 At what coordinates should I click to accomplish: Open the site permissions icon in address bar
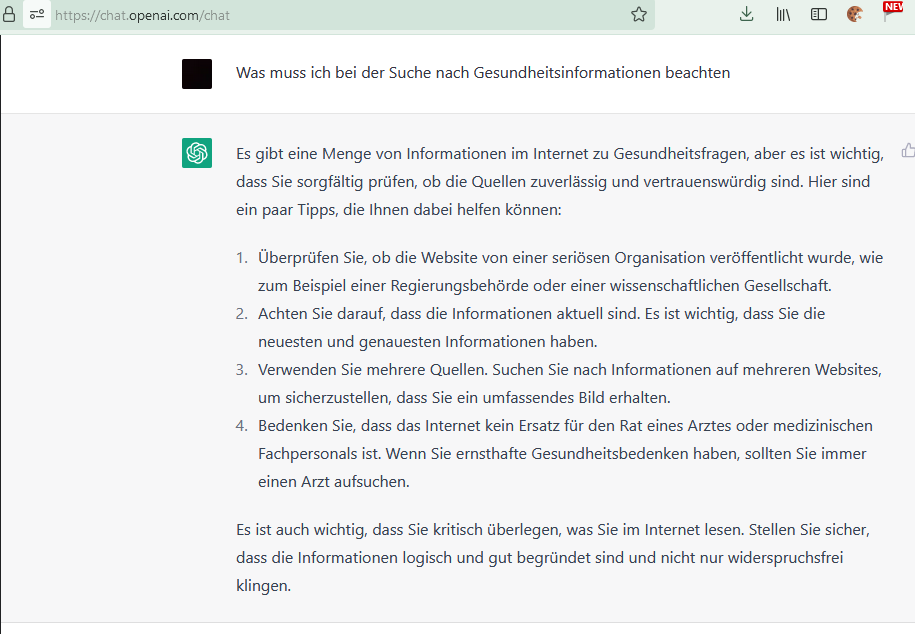point(37,15)
